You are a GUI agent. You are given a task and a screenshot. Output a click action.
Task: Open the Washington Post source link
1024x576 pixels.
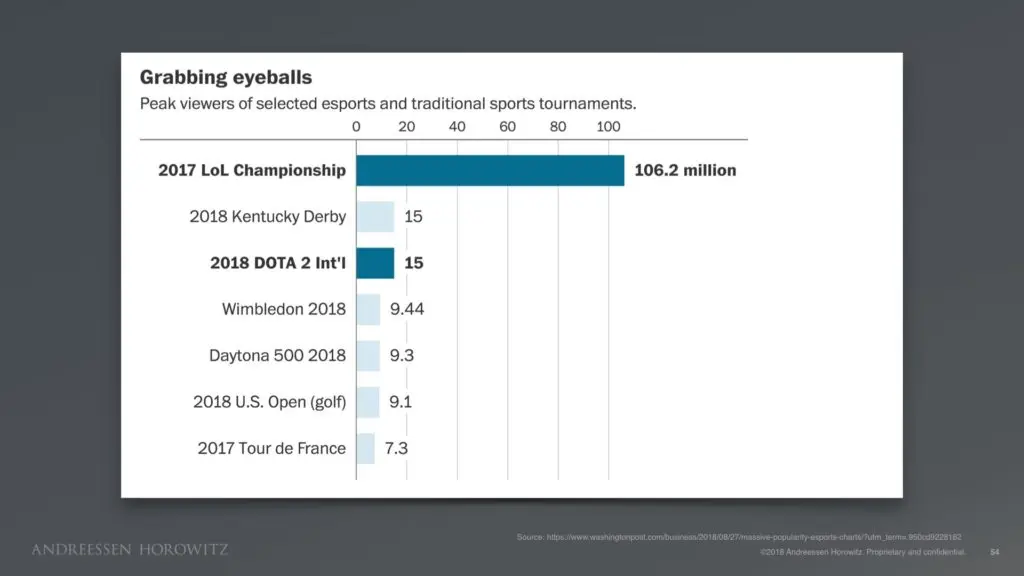click(754, 537)
